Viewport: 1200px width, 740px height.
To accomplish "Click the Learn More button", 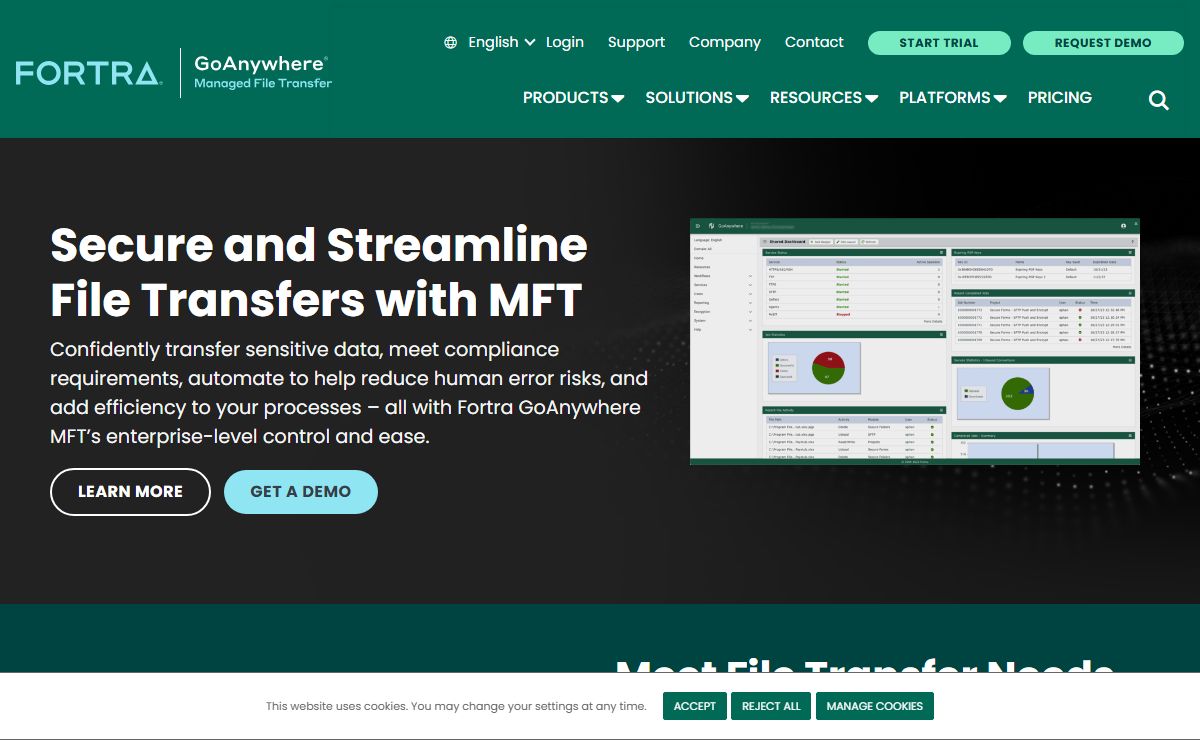I will (130, 492).
